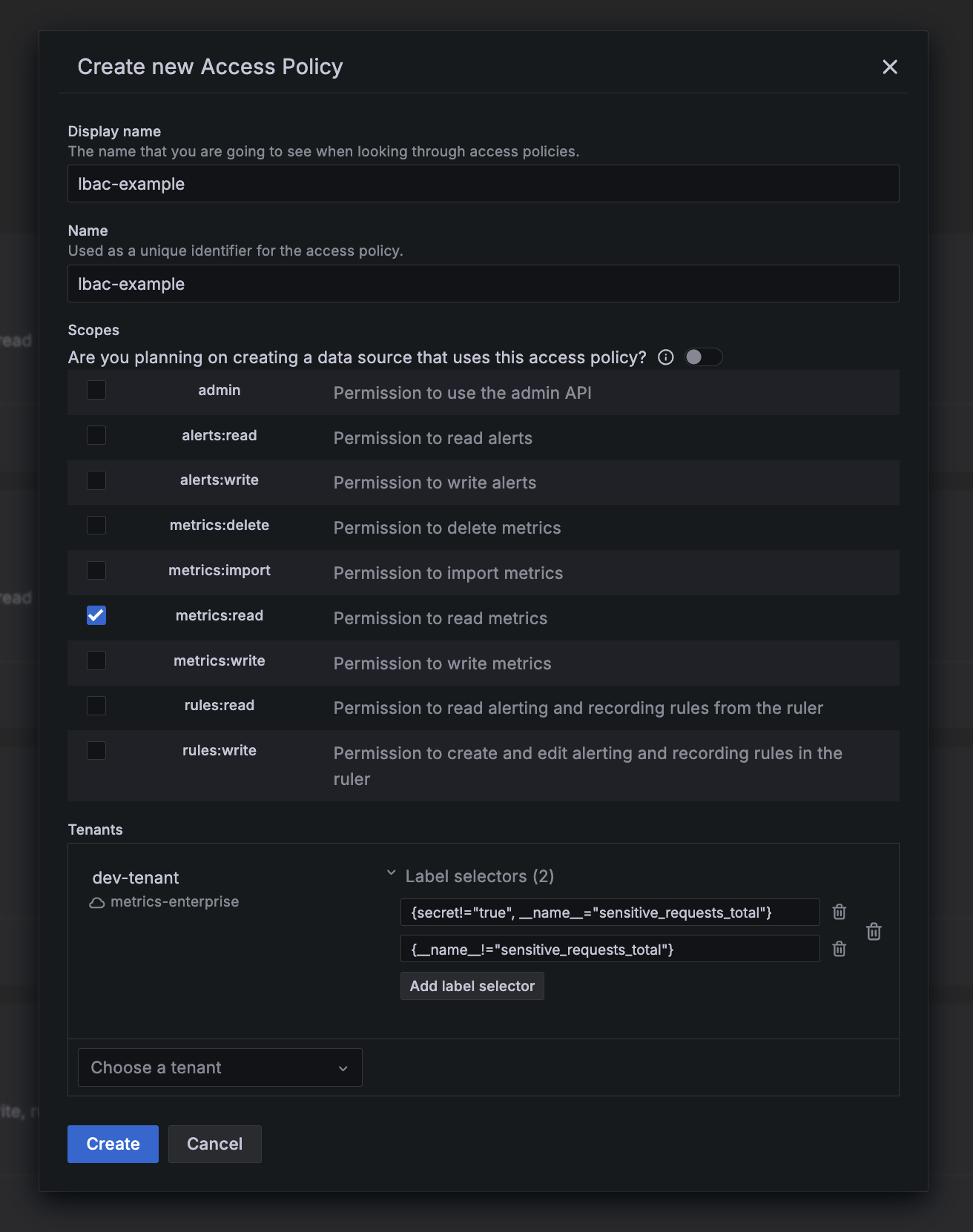The height and width of the screenshot is (1232, 973).
Task: Tick the rules:write checkbox
Action: [x=96, y=750]
